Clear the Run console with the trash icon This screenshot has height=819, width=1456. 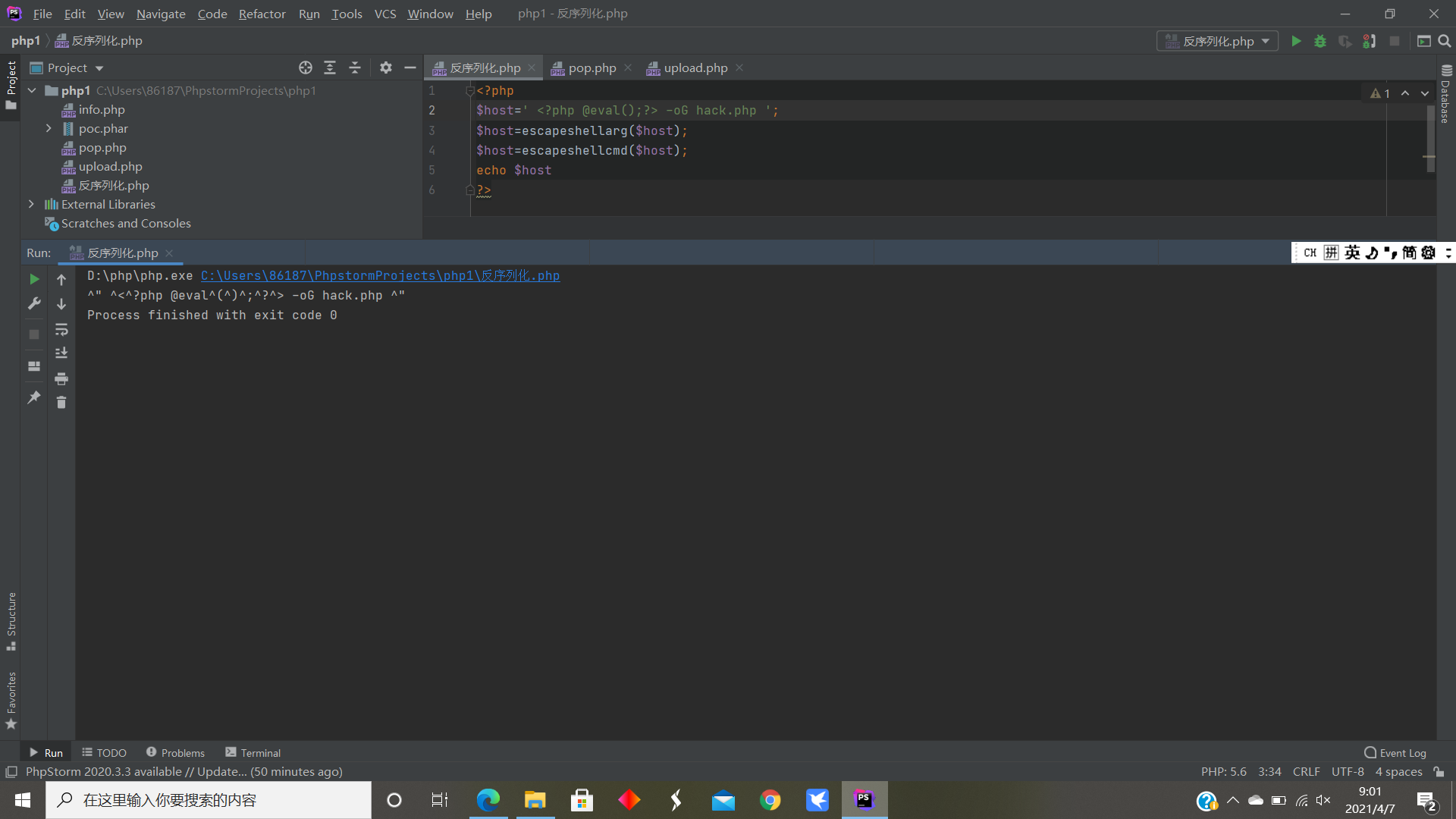[61, 403]
